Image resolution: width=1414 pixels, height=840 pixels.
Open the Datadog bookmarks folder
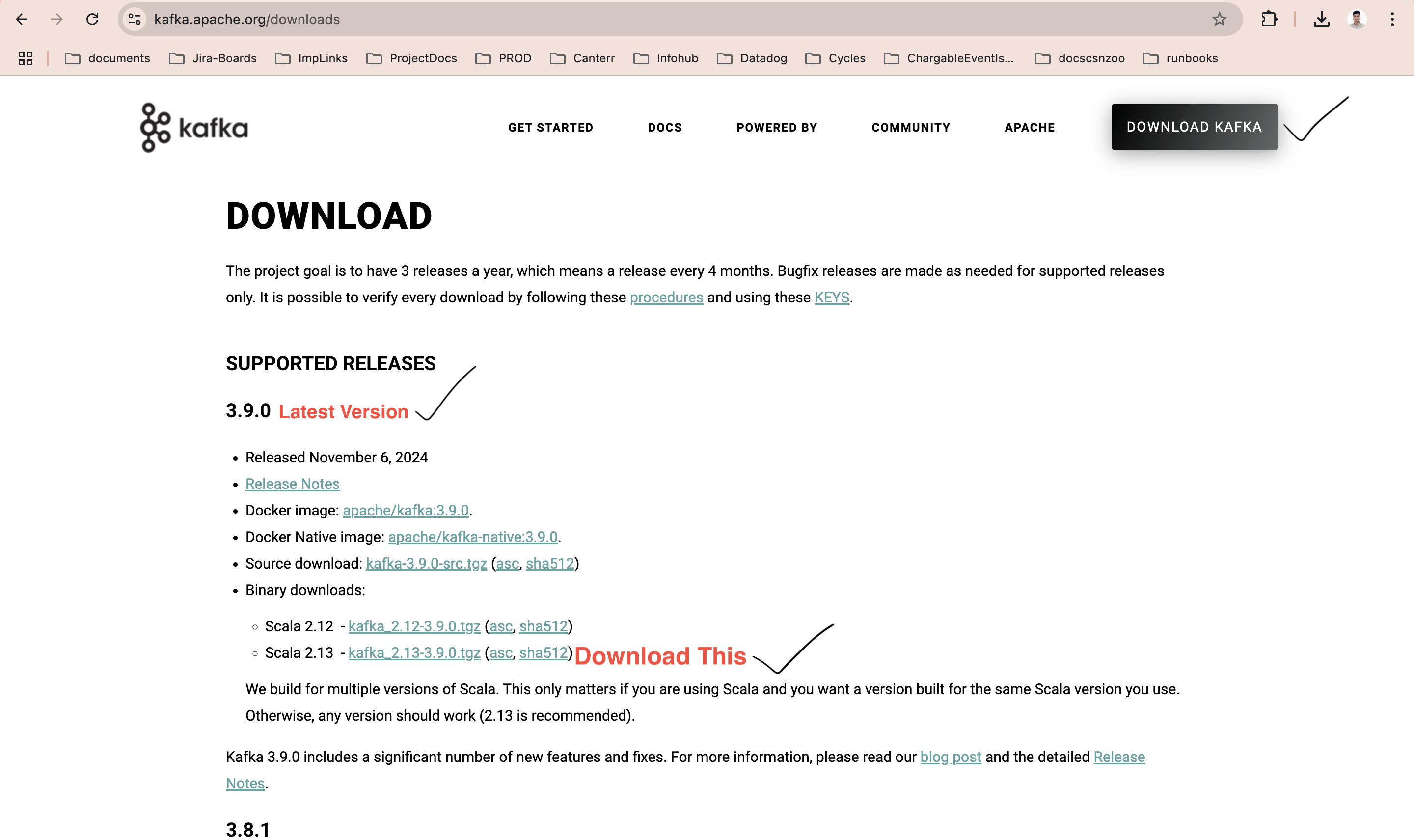click(x=752, y=58)
